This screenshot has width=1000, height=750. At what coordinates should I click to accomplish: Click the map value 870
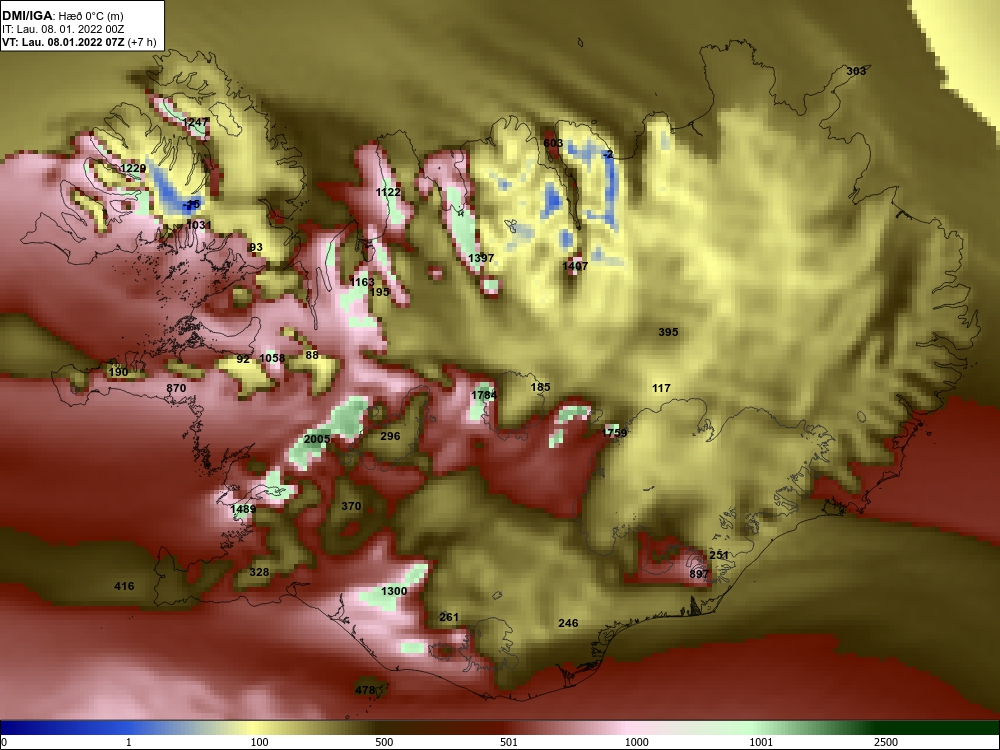click(176, 388)
